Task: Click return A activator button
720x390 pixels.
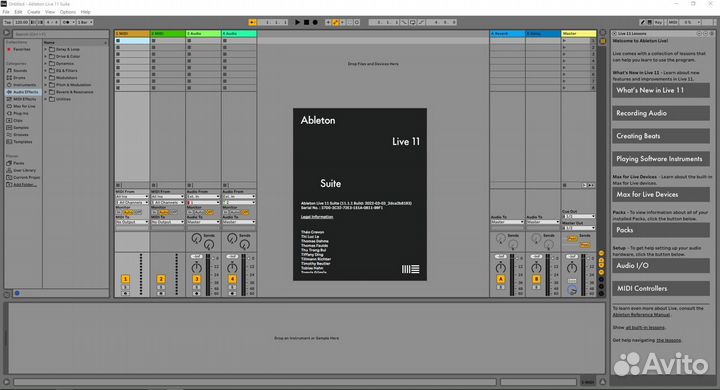Action: pyautogui.click(x=501, y=279)
